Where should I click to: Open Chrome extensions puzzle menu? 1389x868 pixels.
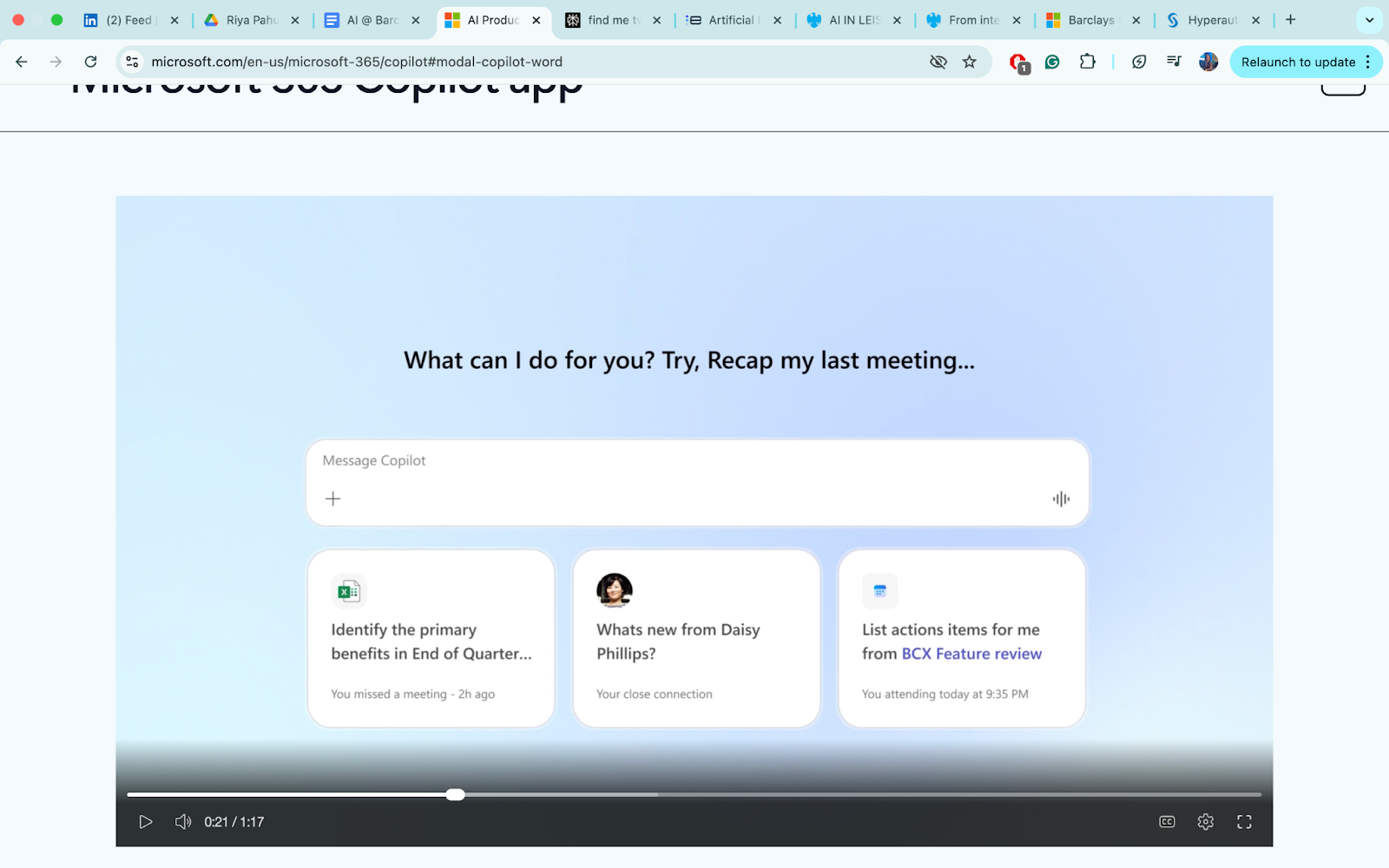[1087, 62]
